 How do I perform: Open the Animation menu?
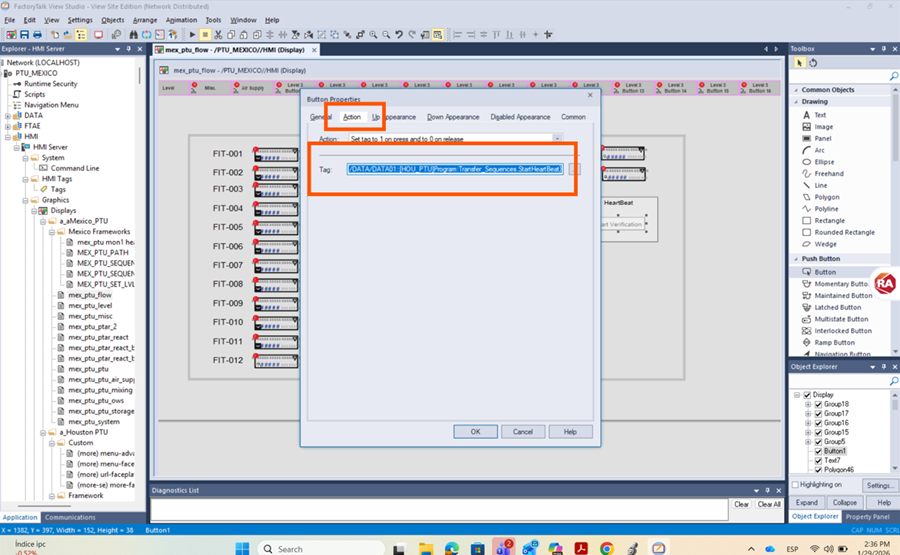[x=181, y=20]
